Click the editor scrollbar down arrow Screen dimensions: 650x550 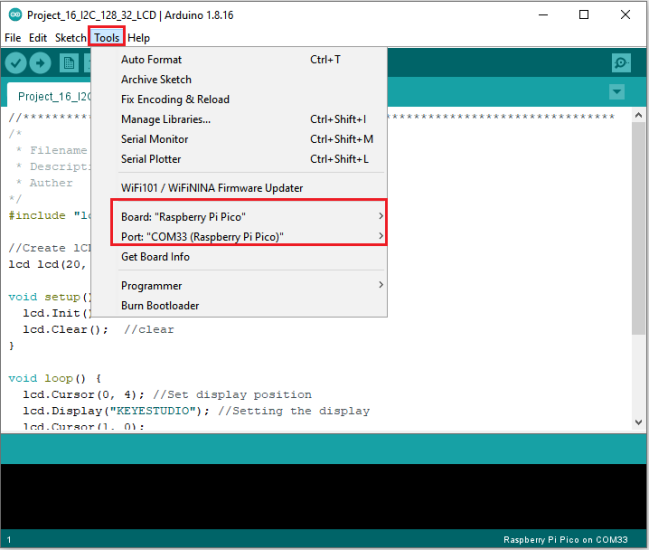pos(638,422)
